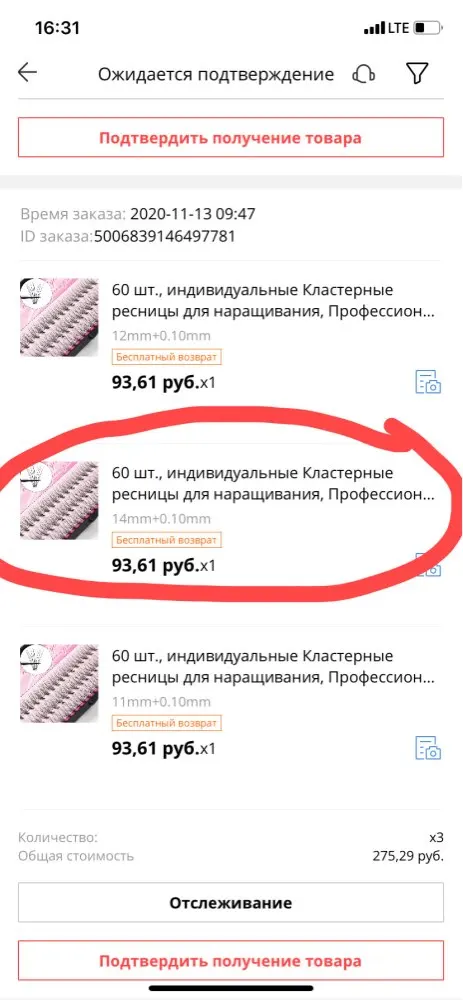Viewport: 463px width, 1000px height.
Task: Open the 12mm product title link
Action: 272,302
